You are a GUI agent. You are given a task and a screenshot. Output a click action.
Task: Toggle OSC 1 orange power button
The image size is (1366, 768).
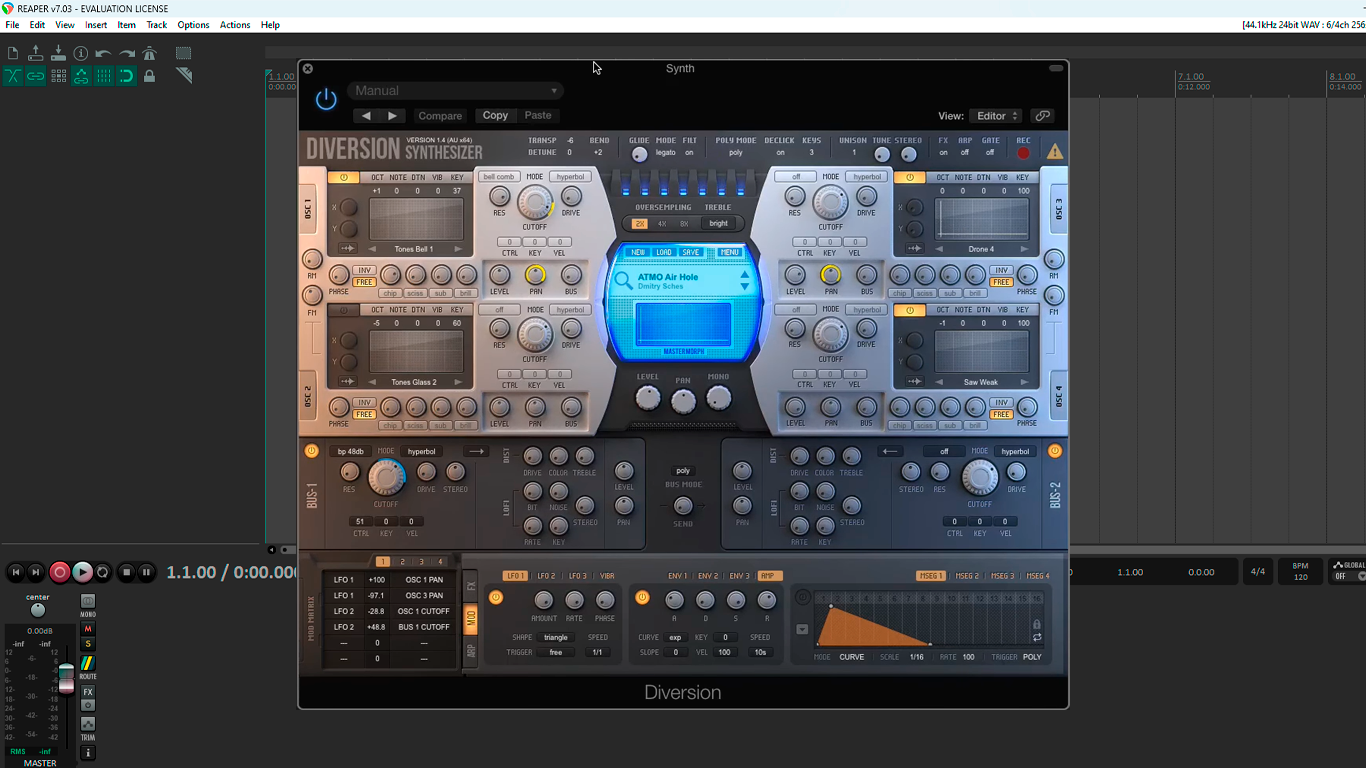(x=343, y=177)
